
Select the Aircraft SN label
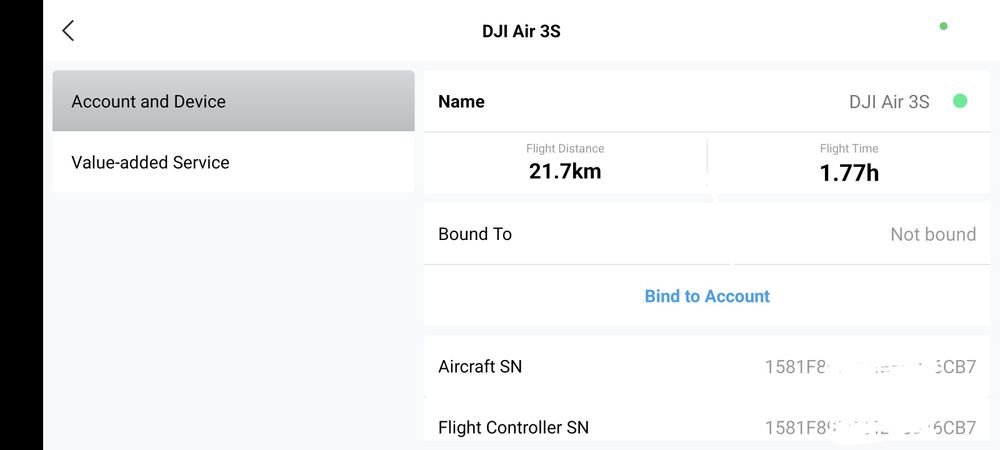(480, 366)
